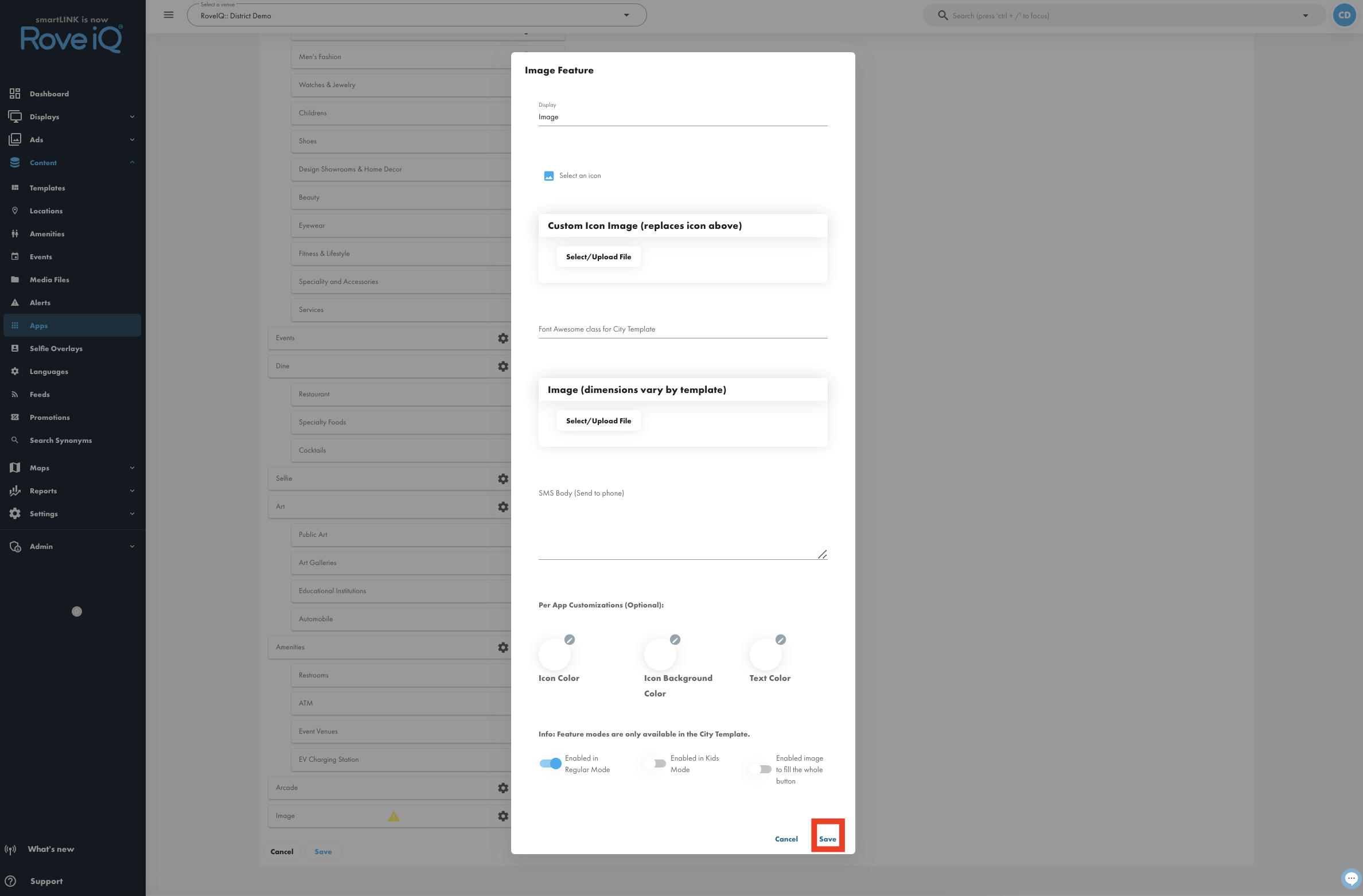This screenshot has width=1363, height=896.
Task: Expand the Reports sidebar section
Action: (x=72, y=490)
